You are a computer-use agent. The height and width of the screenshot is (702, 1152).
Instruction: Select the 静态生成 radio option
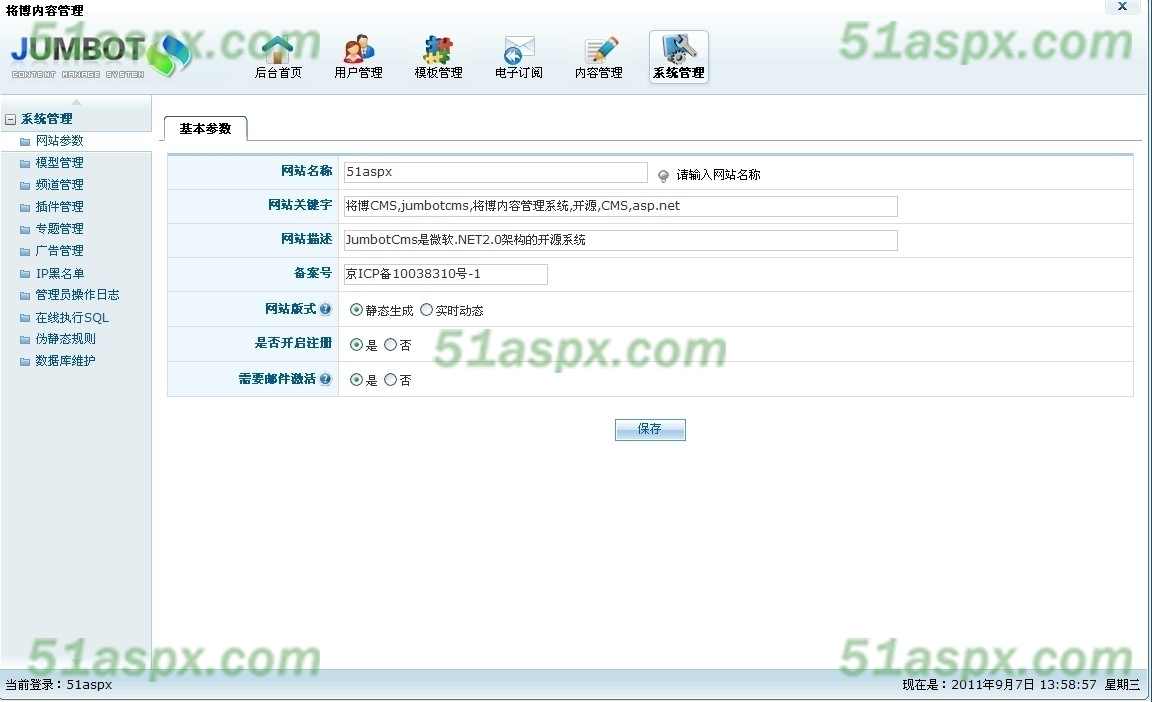[x=356, y=310]
